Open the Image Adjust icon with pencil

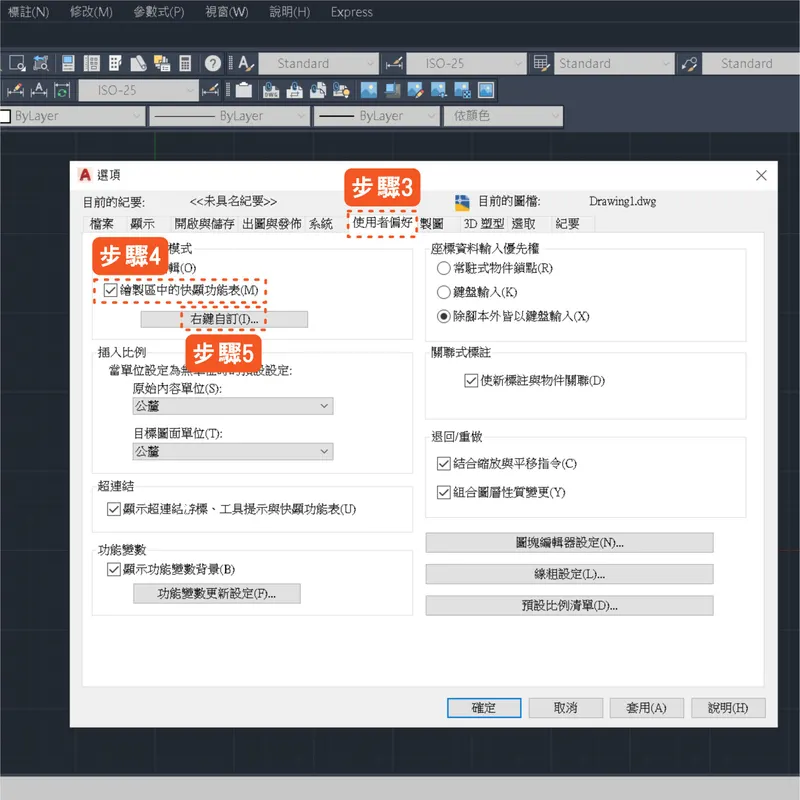416,90
